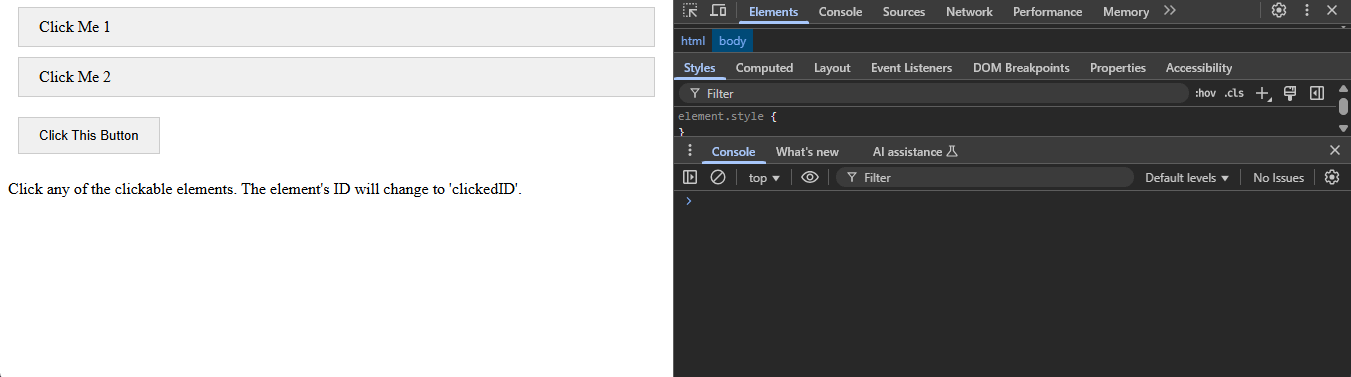Show the console sidebar icon
The width and height of the screenshot is (1351, 377).
tap(690, 177)
